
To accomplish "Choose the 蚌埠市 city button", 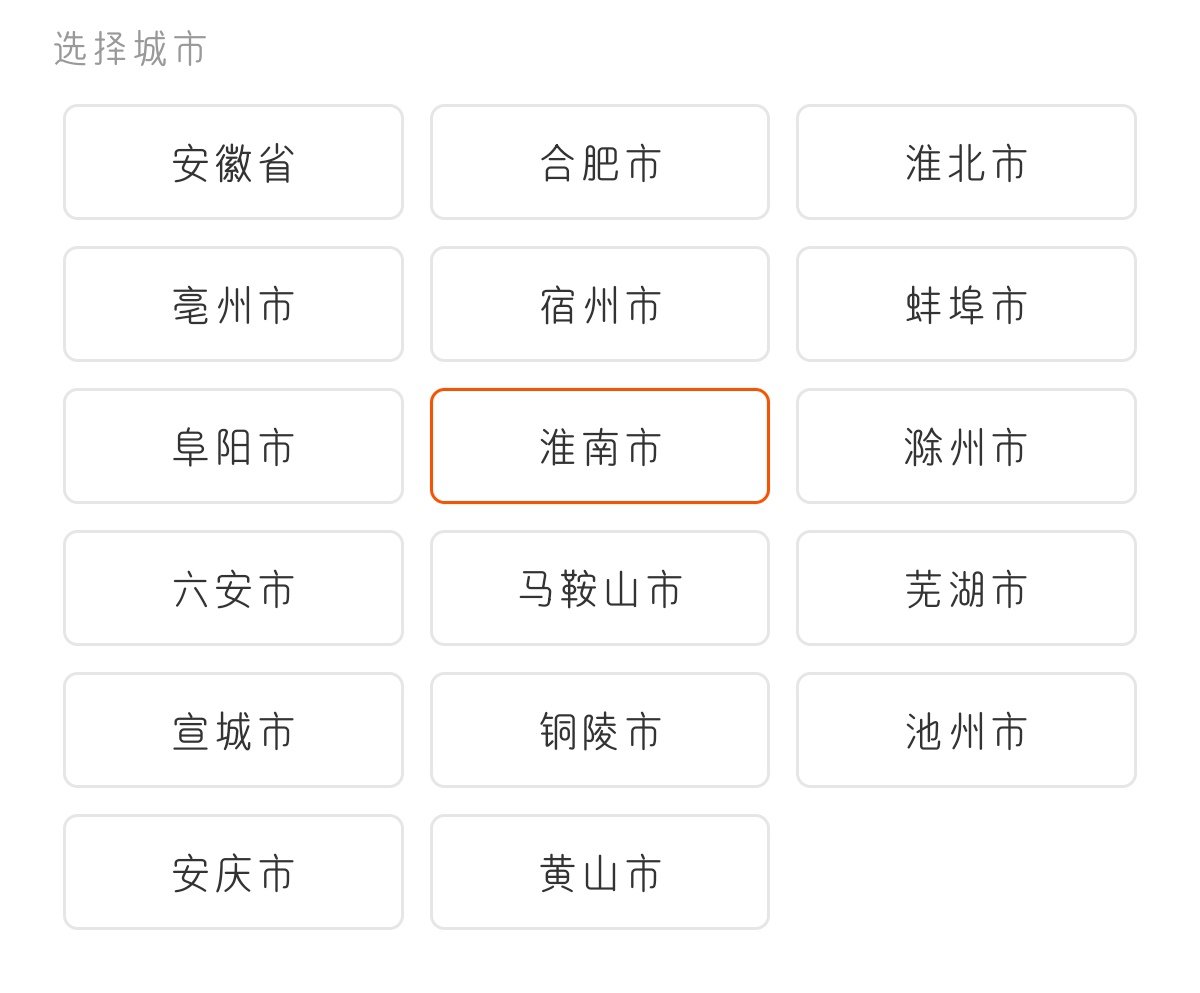I will [x=966, y=304].
